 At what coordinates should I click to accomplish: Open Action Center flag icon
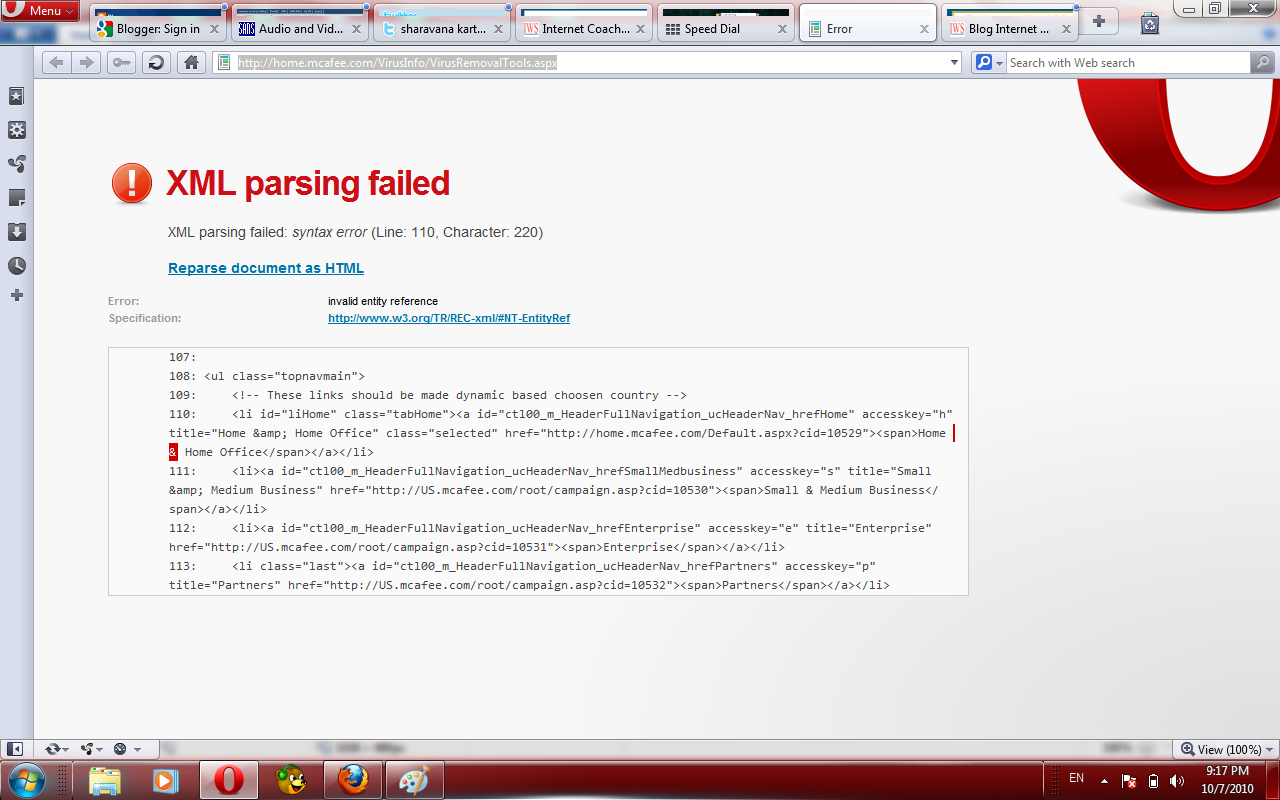[x=1128, y=780]
